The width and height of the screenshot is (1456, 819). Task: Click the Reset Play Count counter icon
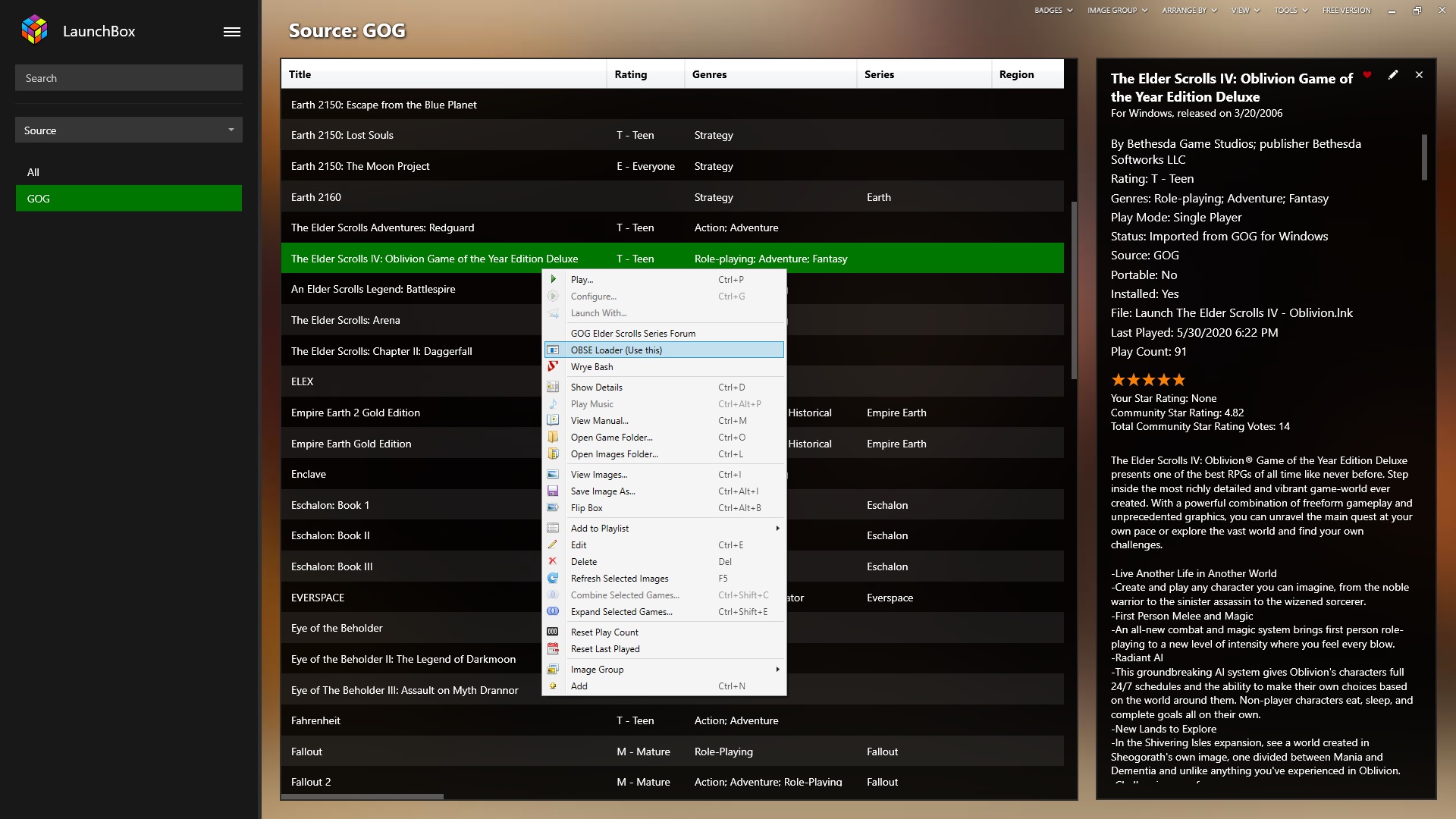coord(553,632)
